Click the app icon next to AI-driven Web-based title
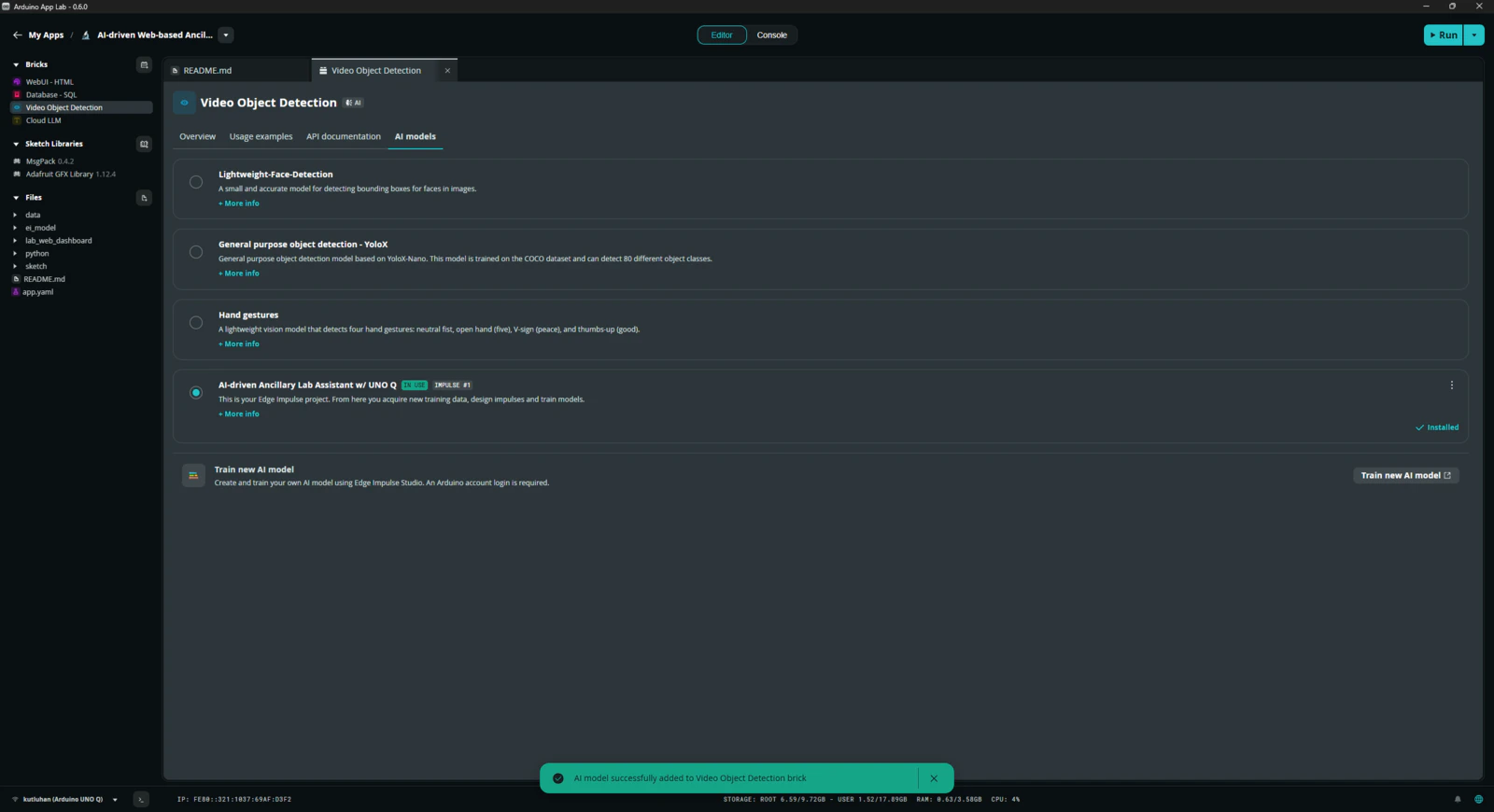1494x812 pixels. pos(86,35)
